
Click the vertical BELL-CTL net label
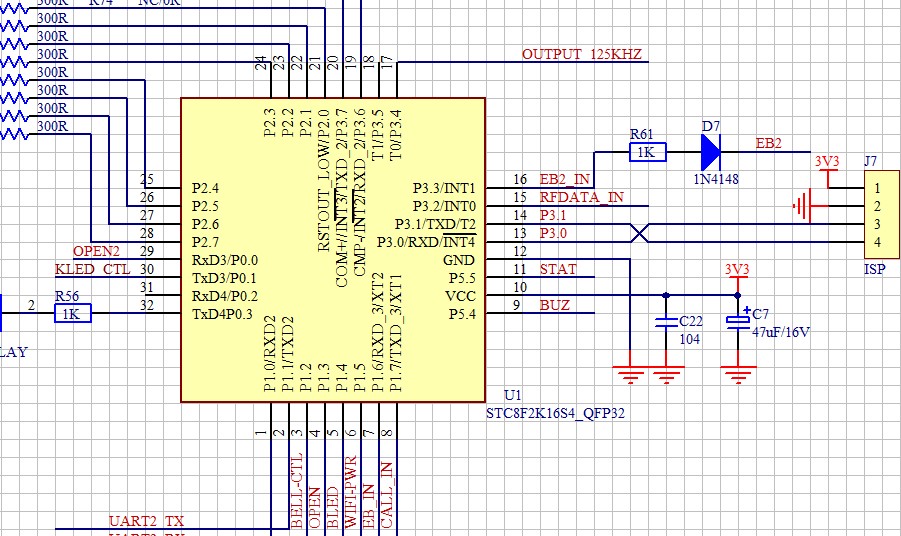[x=297, y=492]
